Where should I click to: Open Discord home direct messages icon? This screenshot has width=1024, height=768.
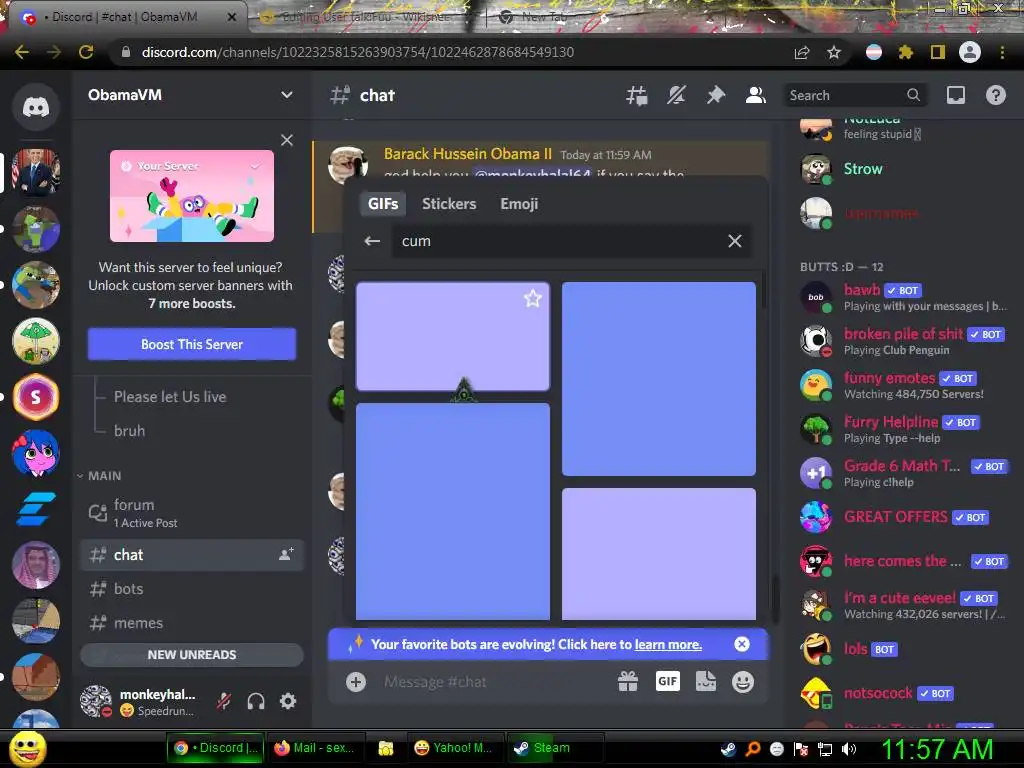click(x=36, y=106)
